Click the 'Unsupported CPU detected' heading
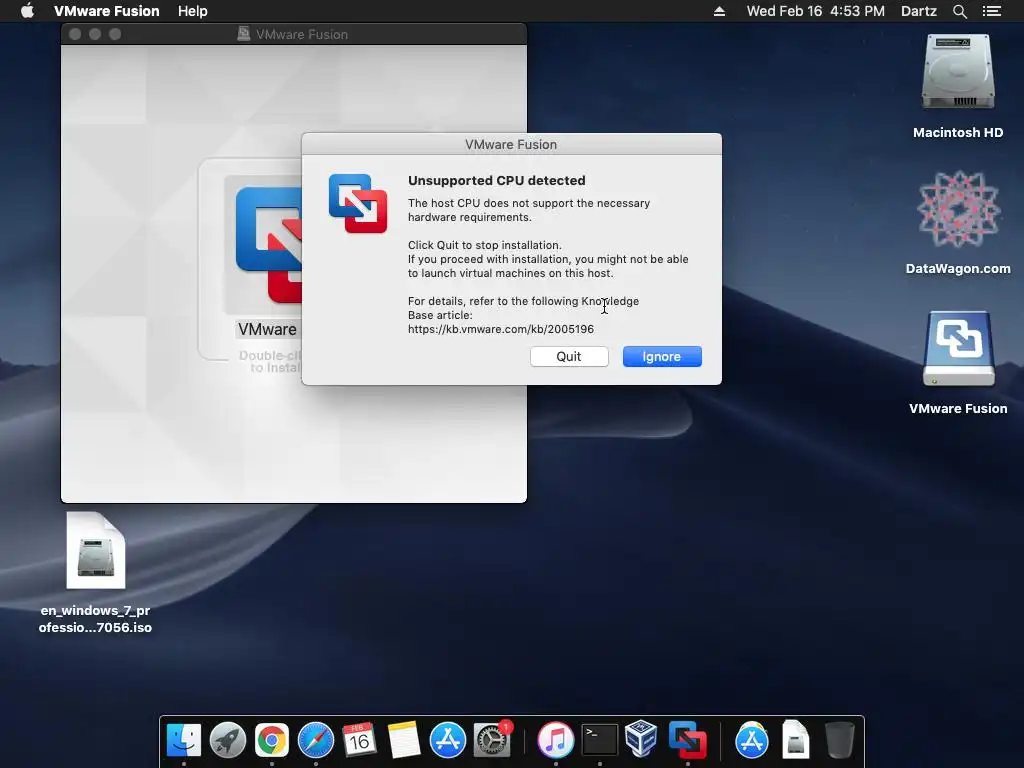Screen dimensions: 1024x768 pyautogui.click(x=496, y=180)
